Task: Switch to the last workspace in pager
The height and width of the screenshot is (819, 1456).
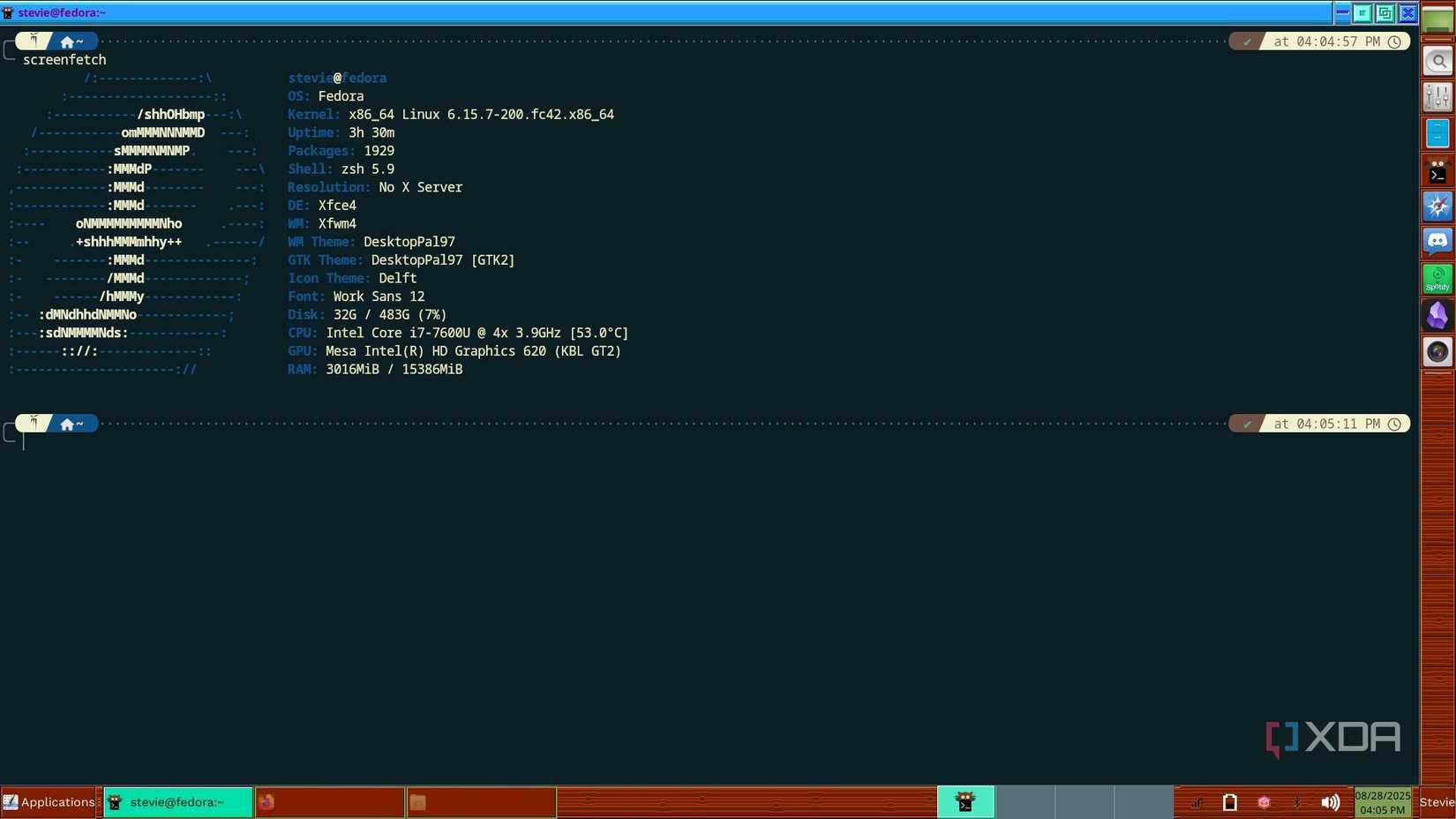Action: click(1144, 802)
